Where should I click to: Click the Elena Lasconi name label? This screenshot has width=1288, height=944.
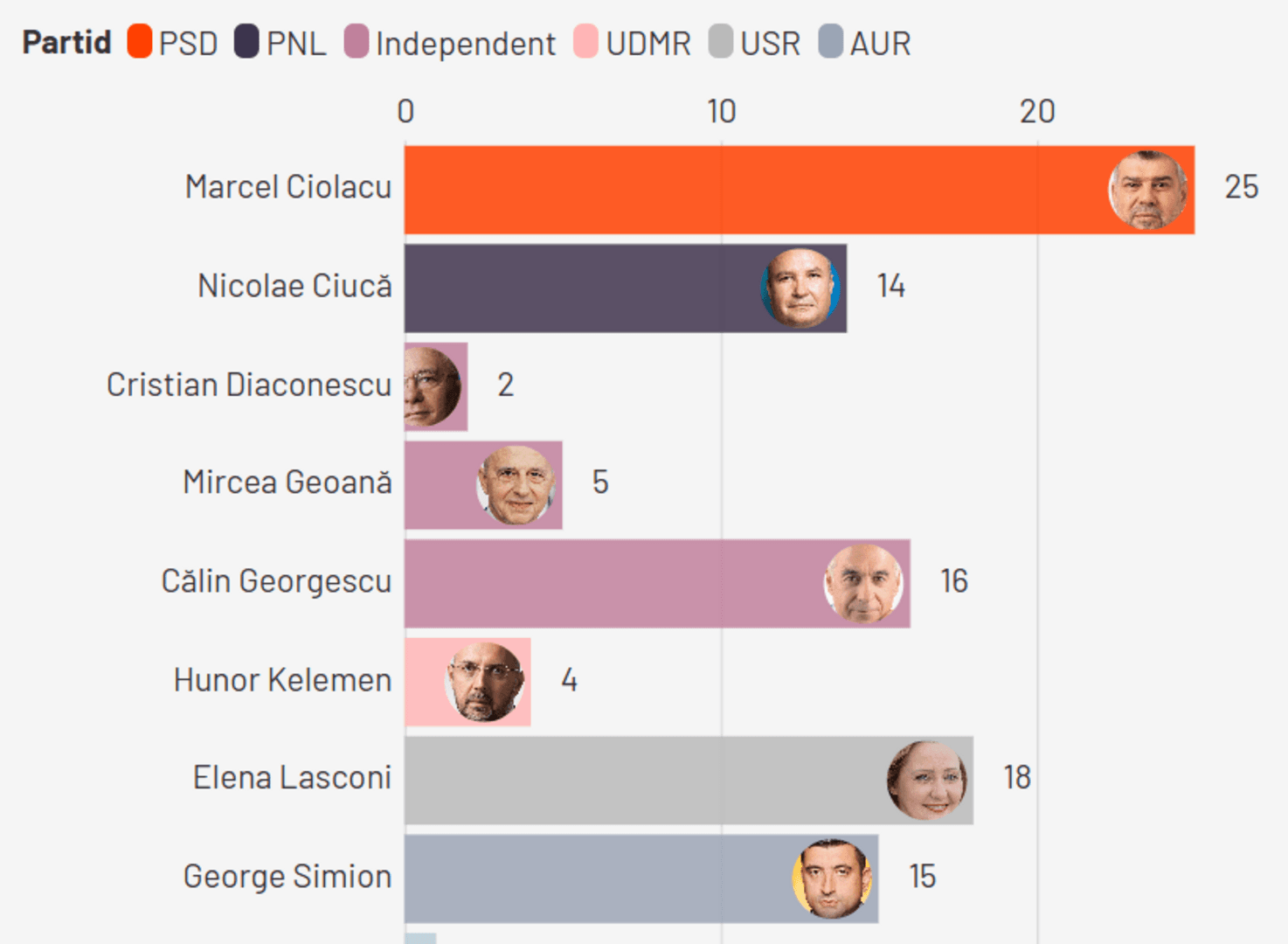[292, 778]
